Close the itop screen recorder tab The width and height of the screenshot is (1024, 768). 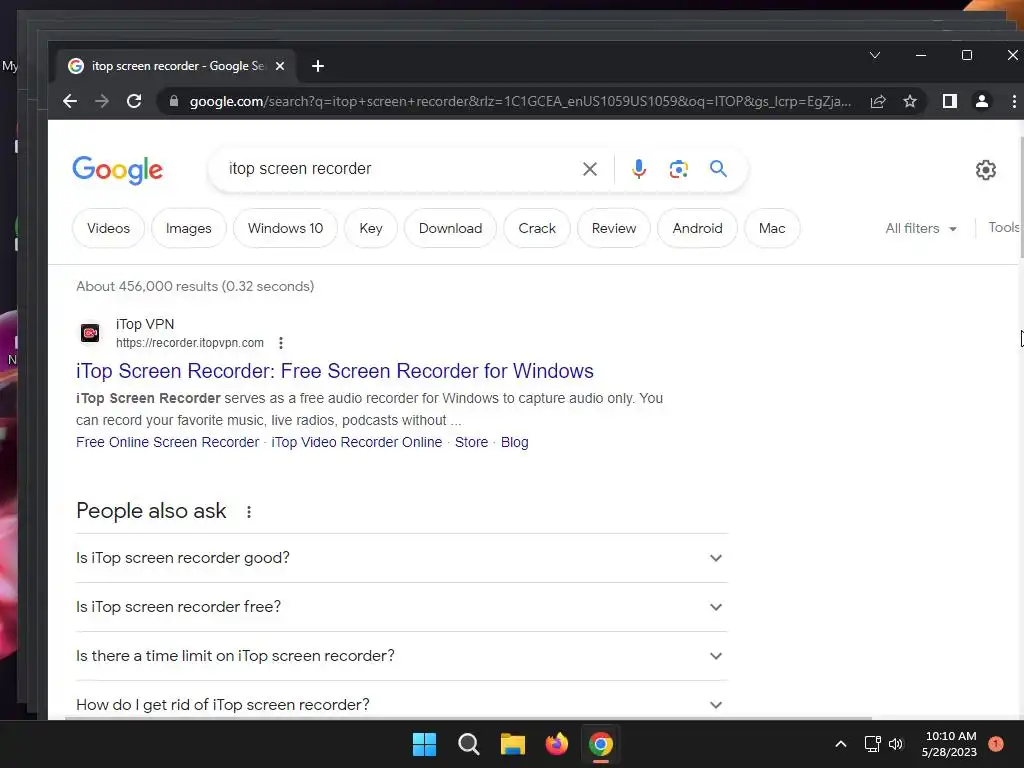280,66
